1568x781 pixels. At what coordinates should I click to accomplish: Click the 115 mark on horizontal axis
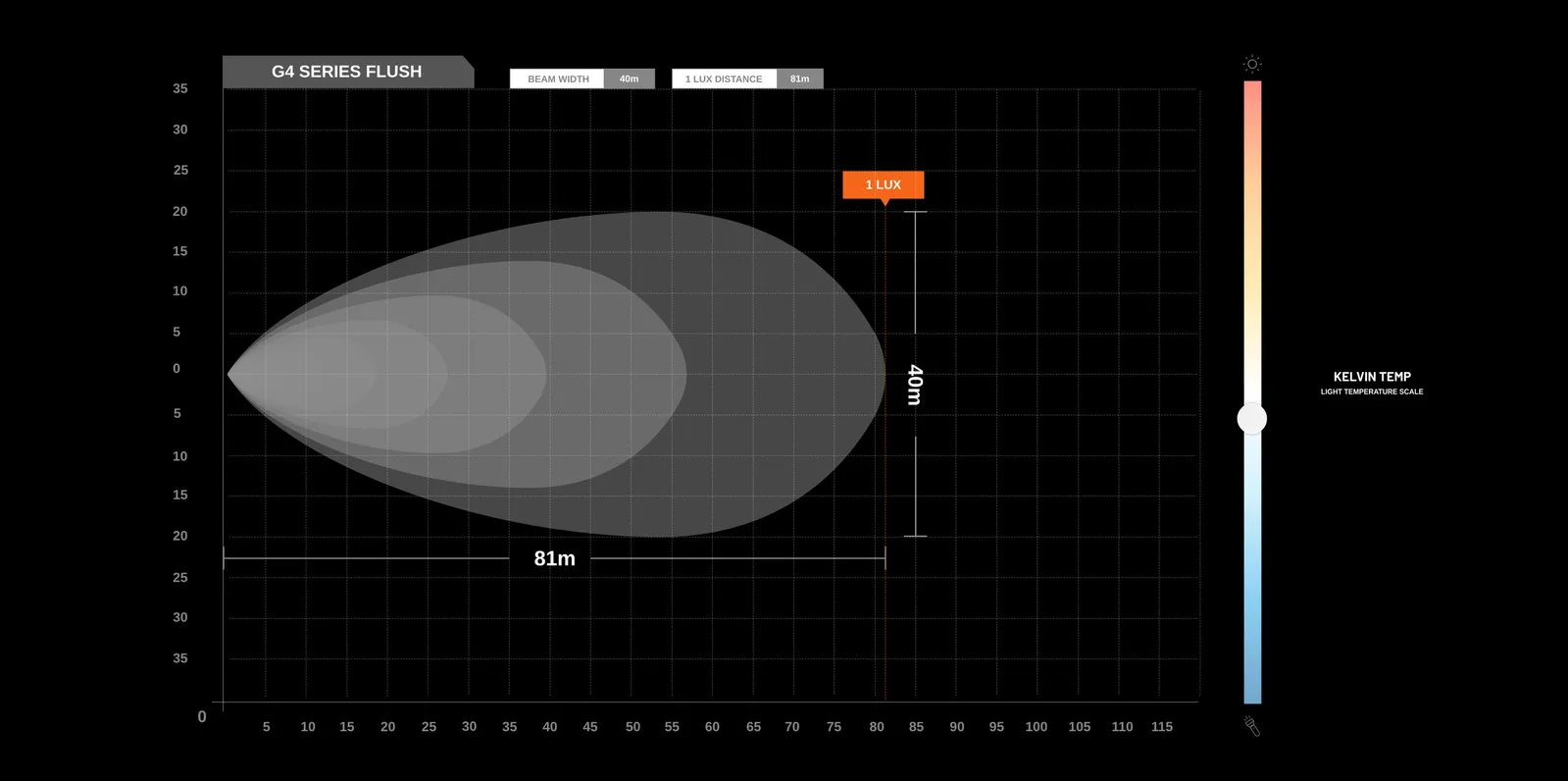[1161, 727]
